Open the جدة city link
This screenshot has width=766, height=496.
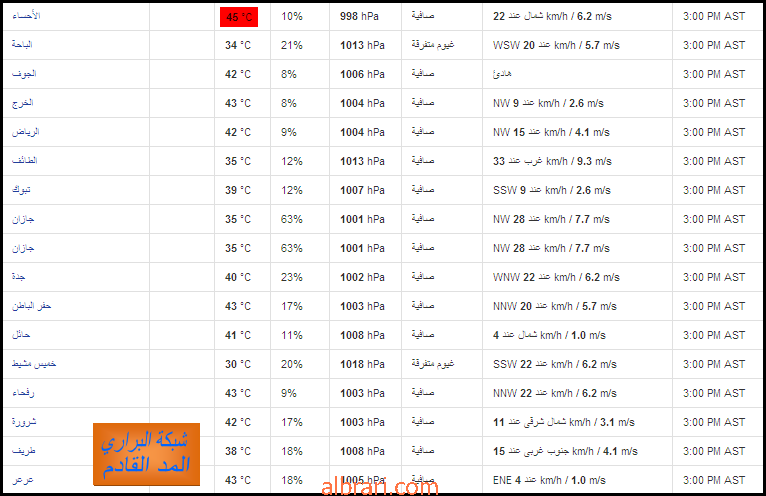[19, 277]
